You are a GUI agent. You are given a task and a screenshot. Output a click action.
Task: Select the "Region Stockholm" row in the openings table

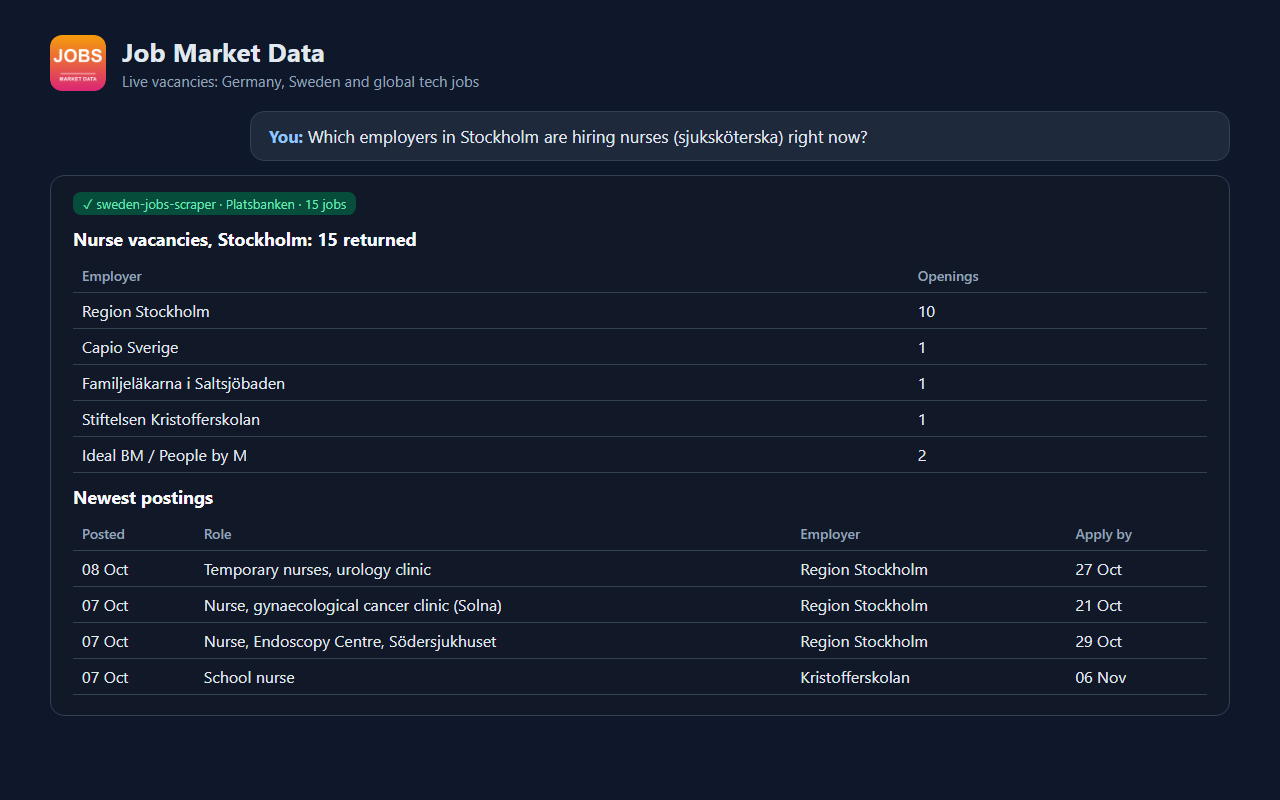click(x=640, y=311)
